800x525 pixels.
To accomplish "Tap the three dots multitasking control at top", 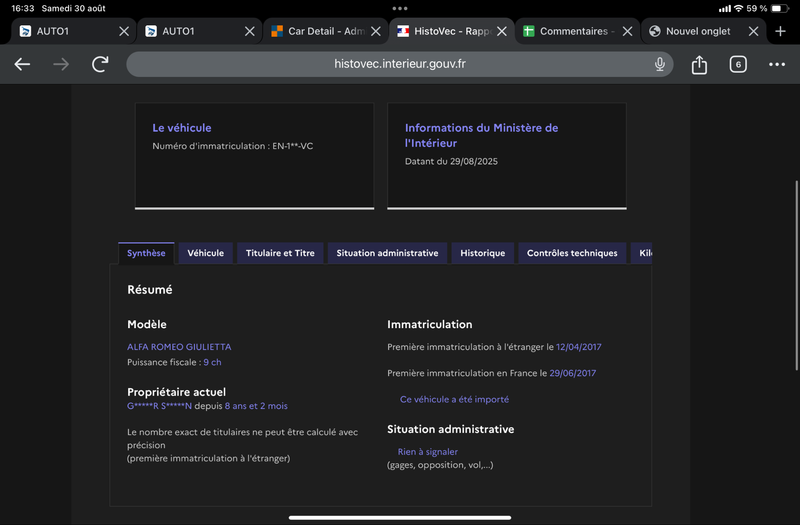I will click(400, 8).
